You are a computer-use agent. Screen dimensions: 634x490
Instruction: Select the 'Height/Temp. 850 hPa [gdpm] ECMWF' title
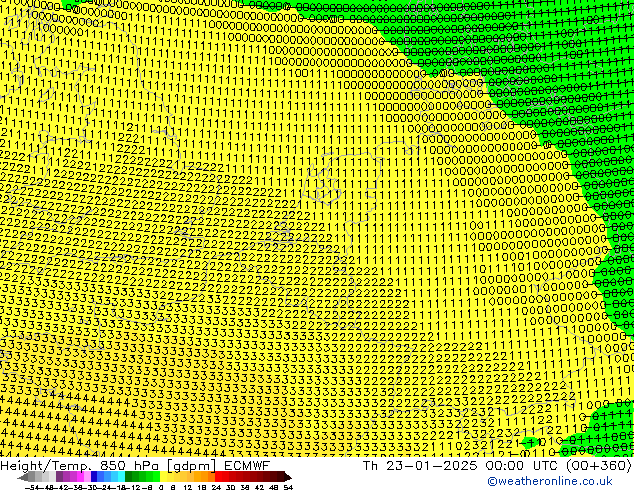click(135, 465)
